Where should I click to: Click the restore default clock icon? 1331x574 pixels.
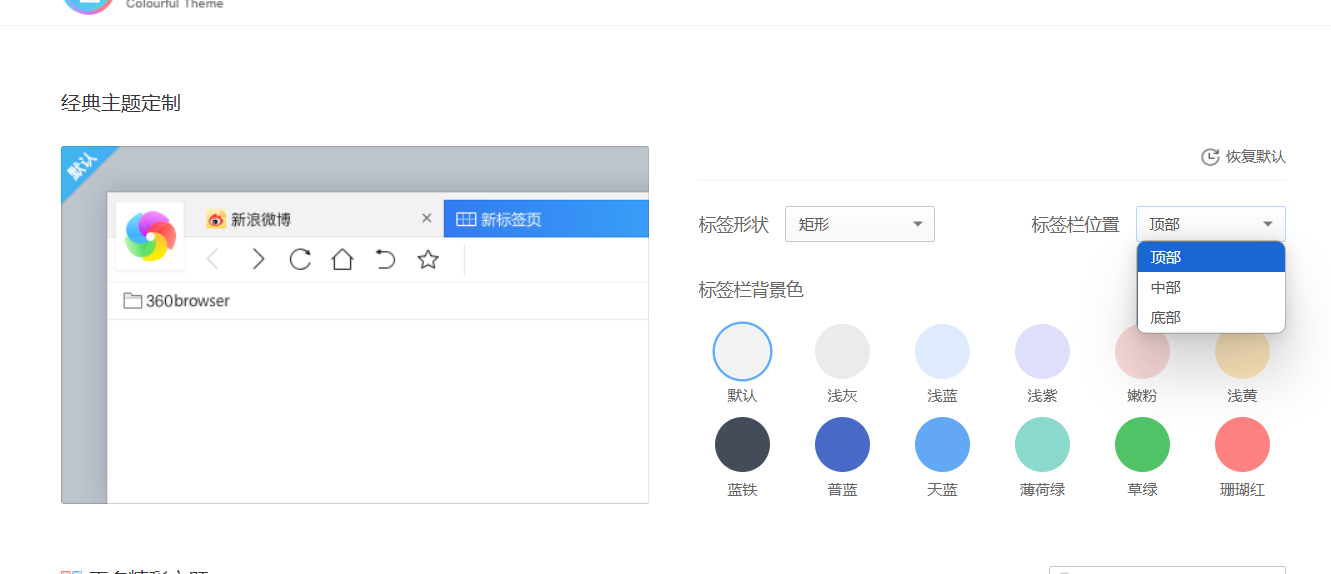[x=1210, y=157]
